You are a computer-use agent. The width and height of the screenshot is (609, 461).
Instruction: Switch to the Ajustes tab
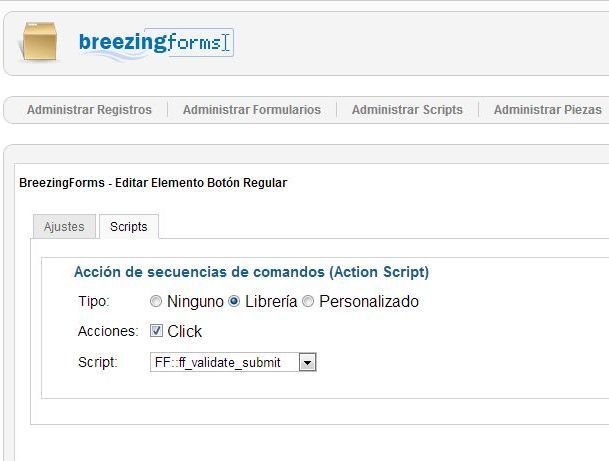[x=64, y=226]
